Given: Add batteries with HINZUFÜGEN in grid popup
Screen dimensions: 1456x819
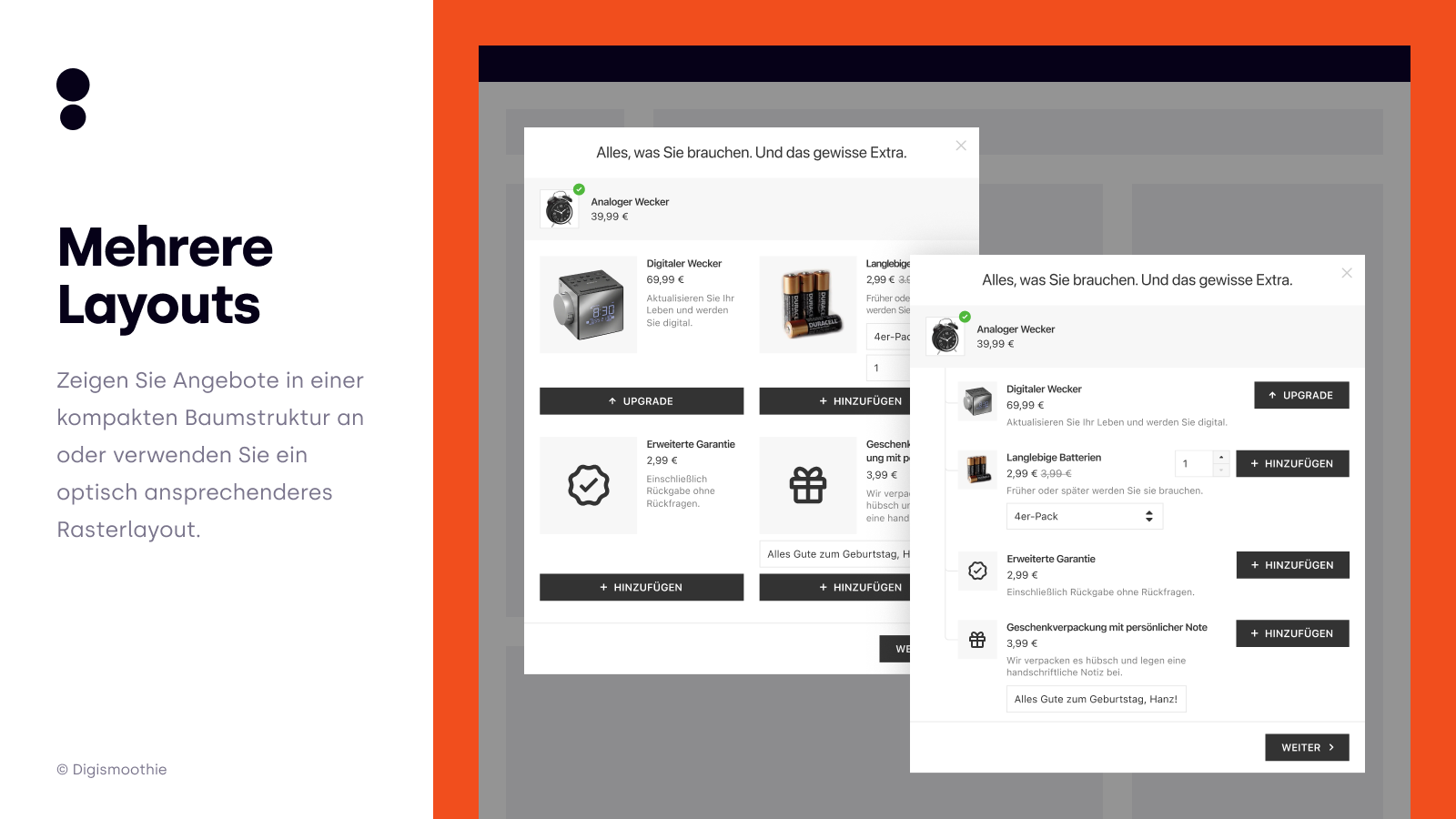Looking at the screenshot, I should pyautogui.click(x=835, y=401).
